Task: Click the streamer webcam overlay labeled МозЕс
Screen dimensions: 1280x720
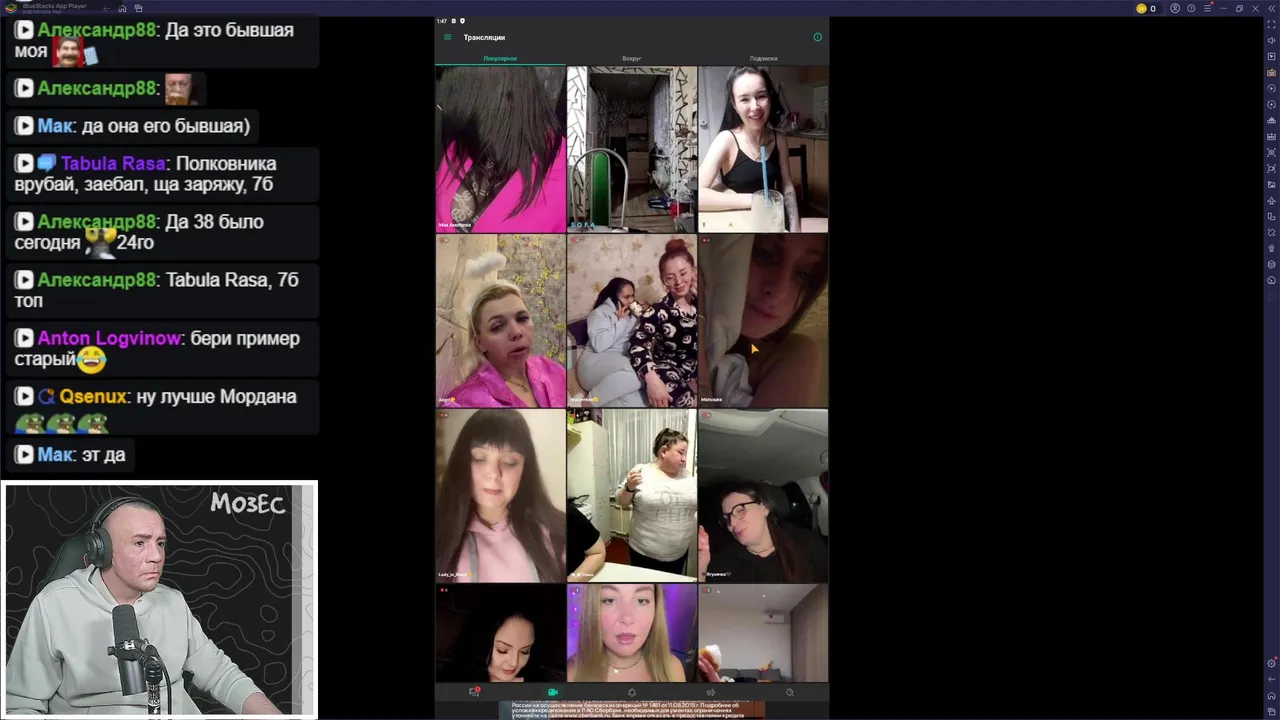Action: 159,599
